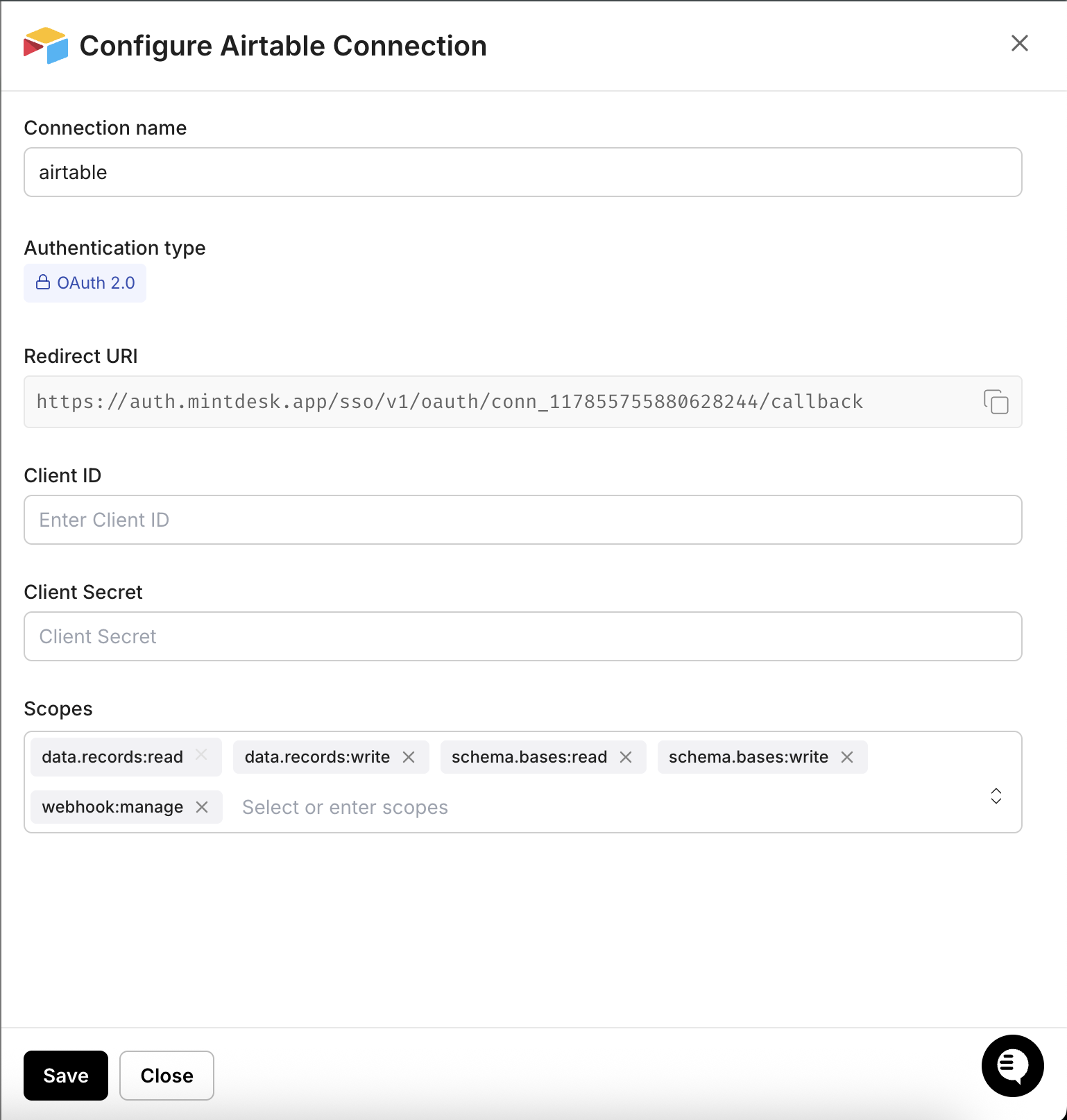This screenshot has width=1067, height=1120.
Task: Open the chat support bubble icon
Action: 1012,1067
